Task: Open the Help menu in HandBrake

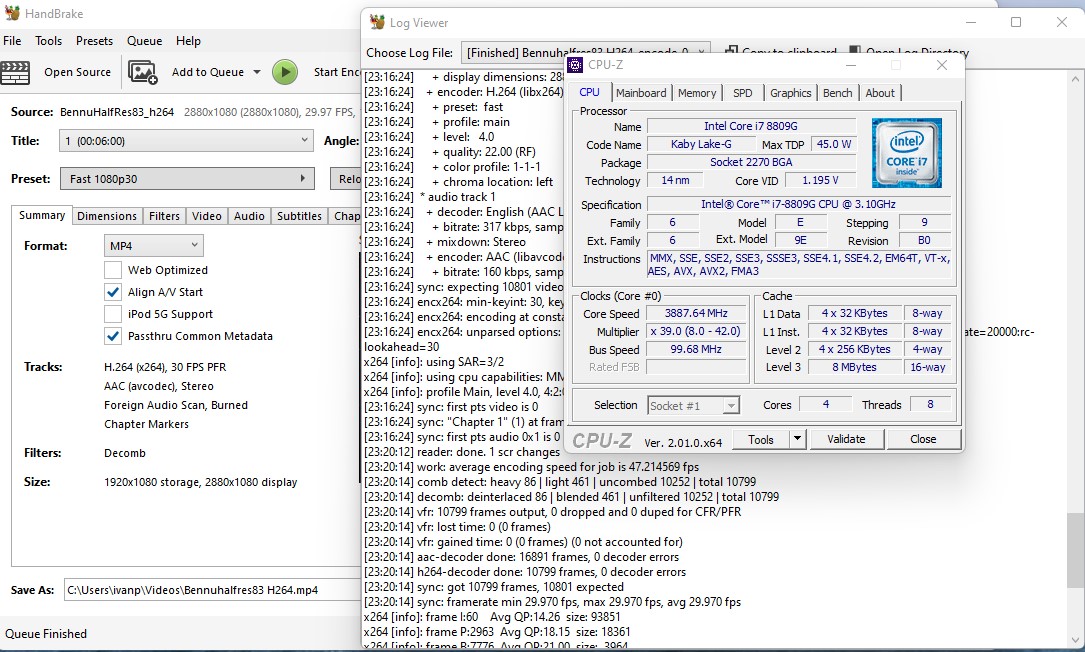Action: point(188,41)
